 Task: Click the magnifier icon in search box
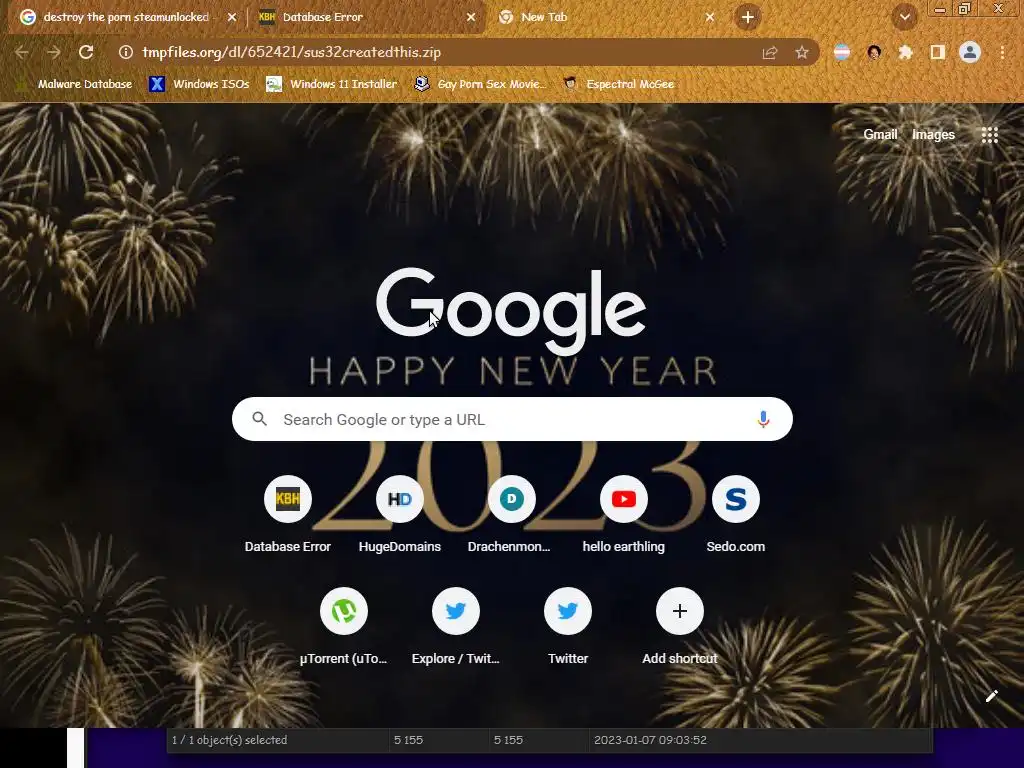pos(259,419)
